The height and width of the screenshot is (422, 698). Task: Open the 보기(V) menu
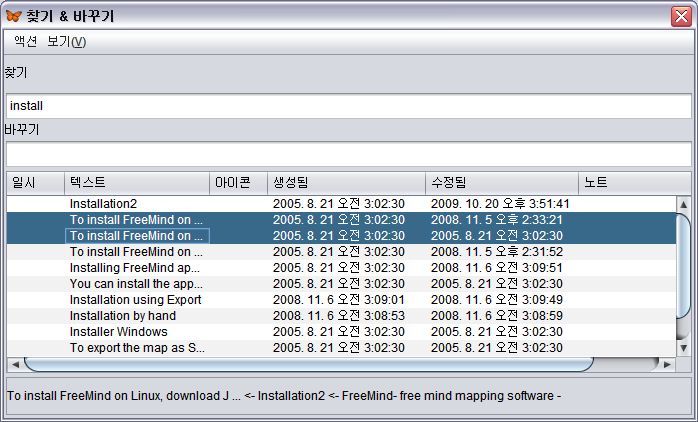[x=66, y=42]
